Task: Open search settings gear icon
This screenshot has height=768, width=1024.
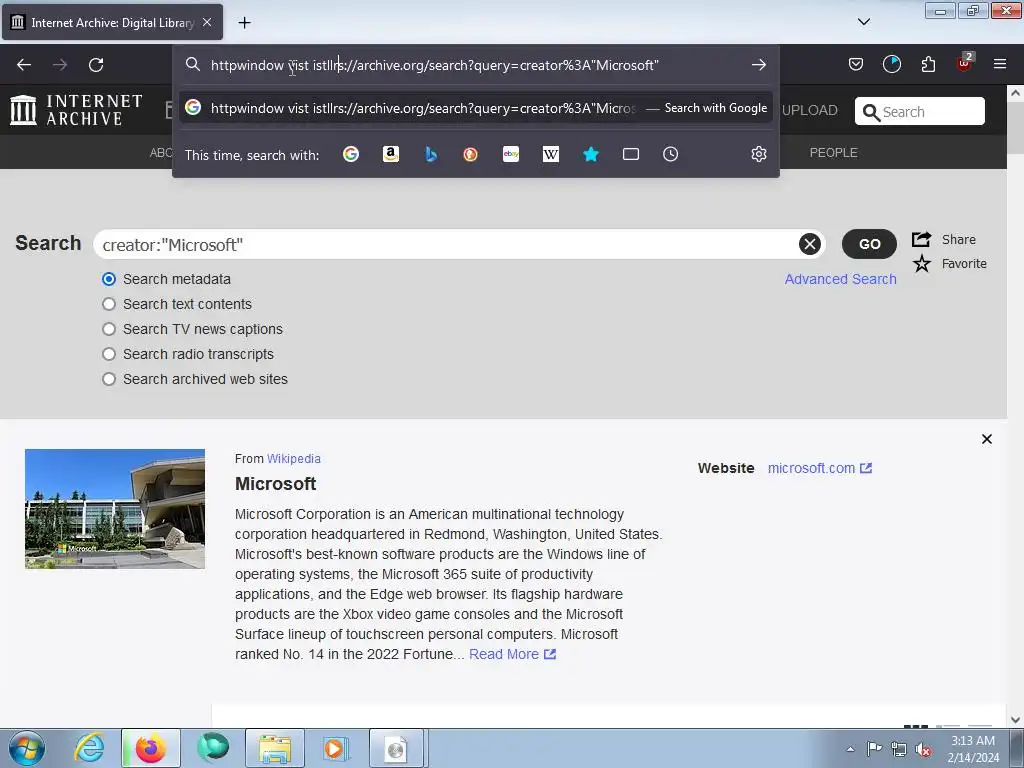Action: coord(758,154)
